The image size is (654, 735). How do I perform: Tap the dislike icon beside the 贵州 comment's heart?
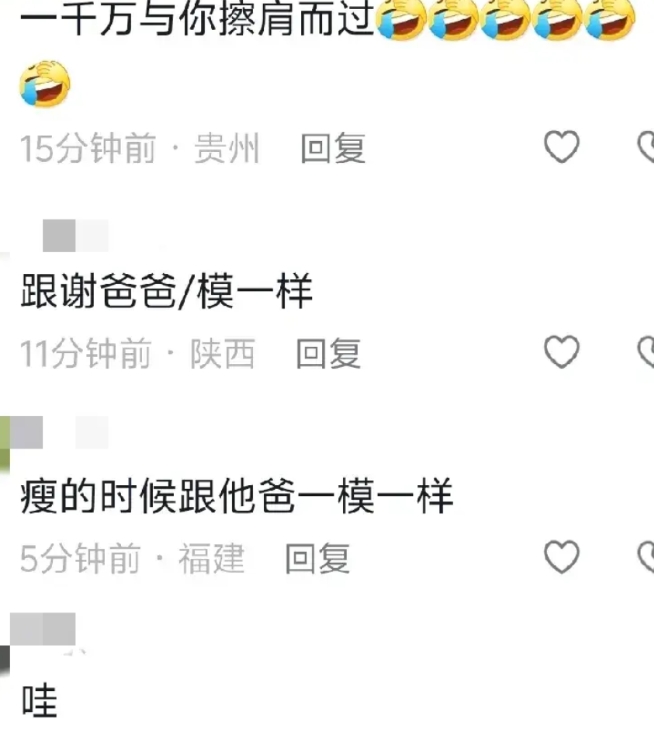click(x=646, y=147)
